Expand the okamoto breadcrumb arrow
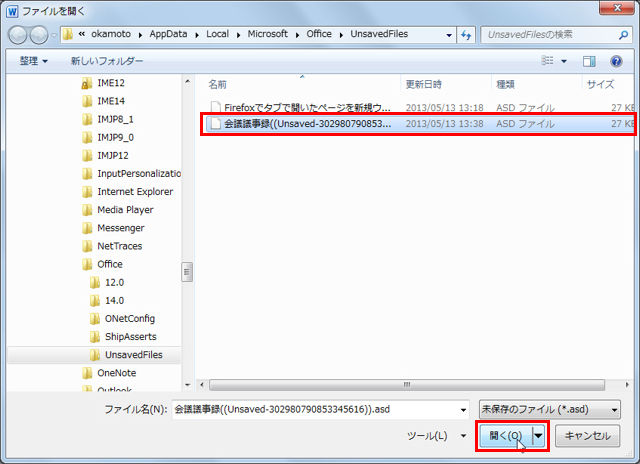Screen dimensions: 640x464 coord(140,35)
